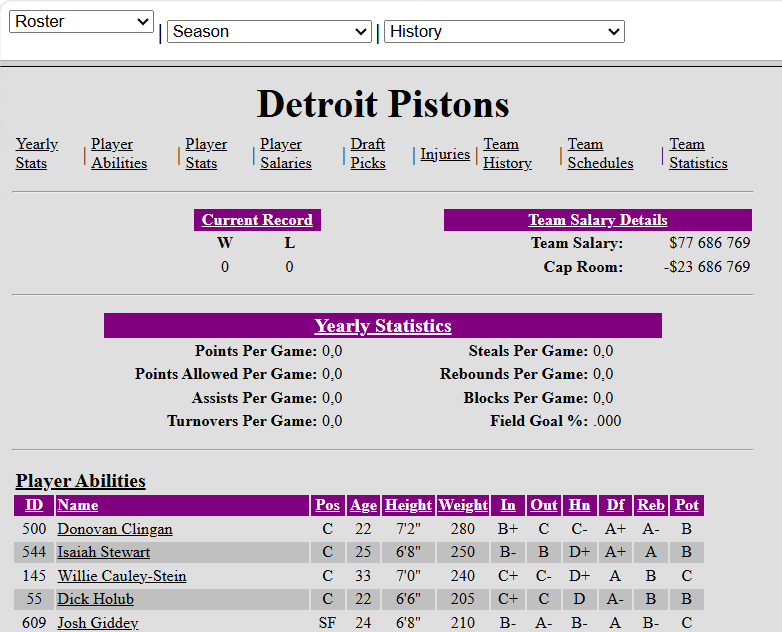Sort the table by Height column
This screenshot has height=632, width=782.
[408, 505]
